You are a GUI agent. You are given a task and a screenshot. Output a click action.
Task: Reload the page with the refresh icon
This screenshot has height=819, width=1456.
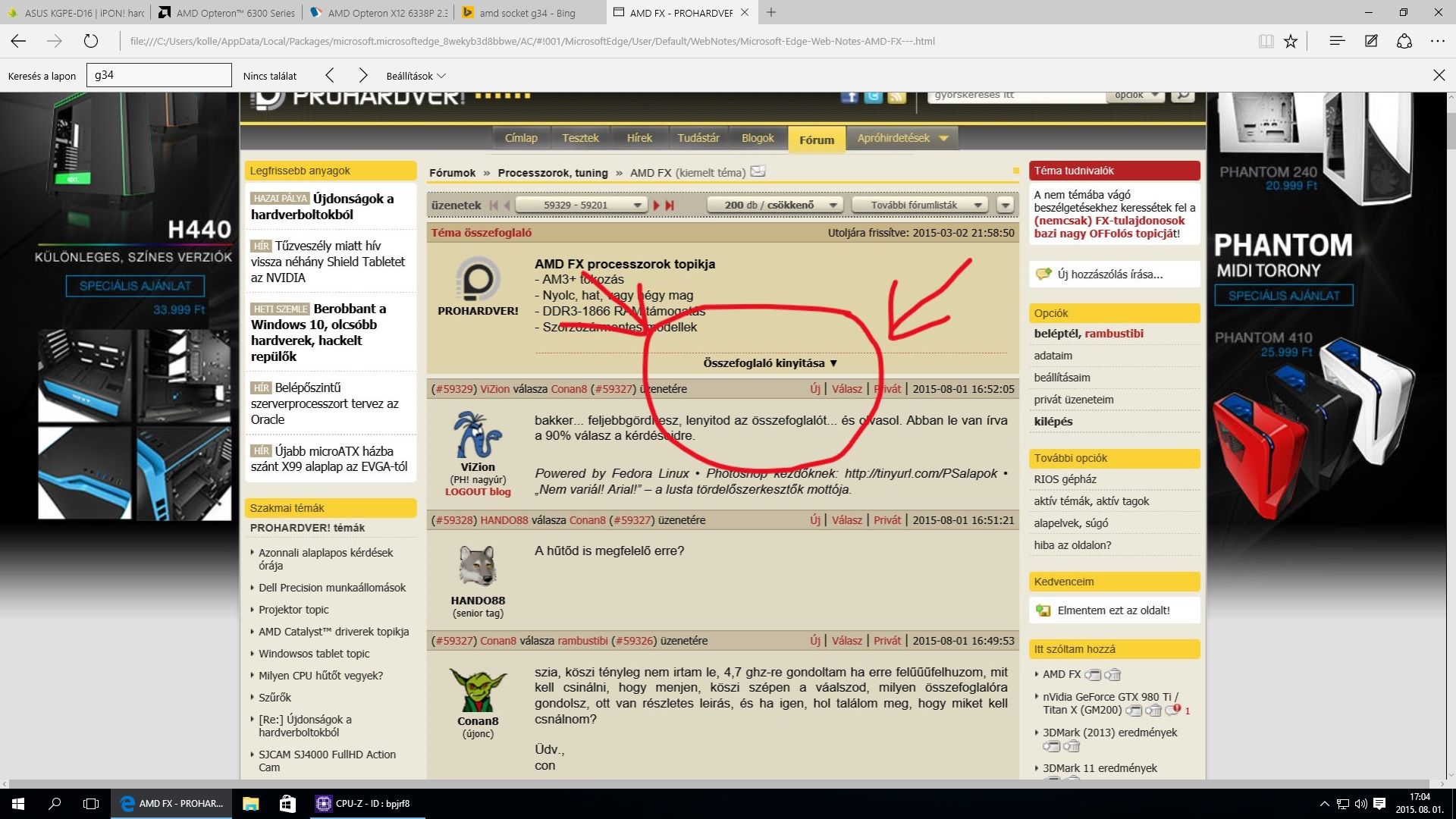91,41
